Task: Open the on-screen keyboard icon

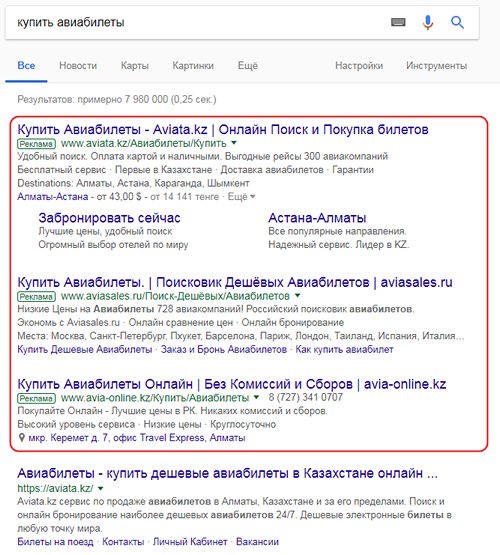Action: 398,22
